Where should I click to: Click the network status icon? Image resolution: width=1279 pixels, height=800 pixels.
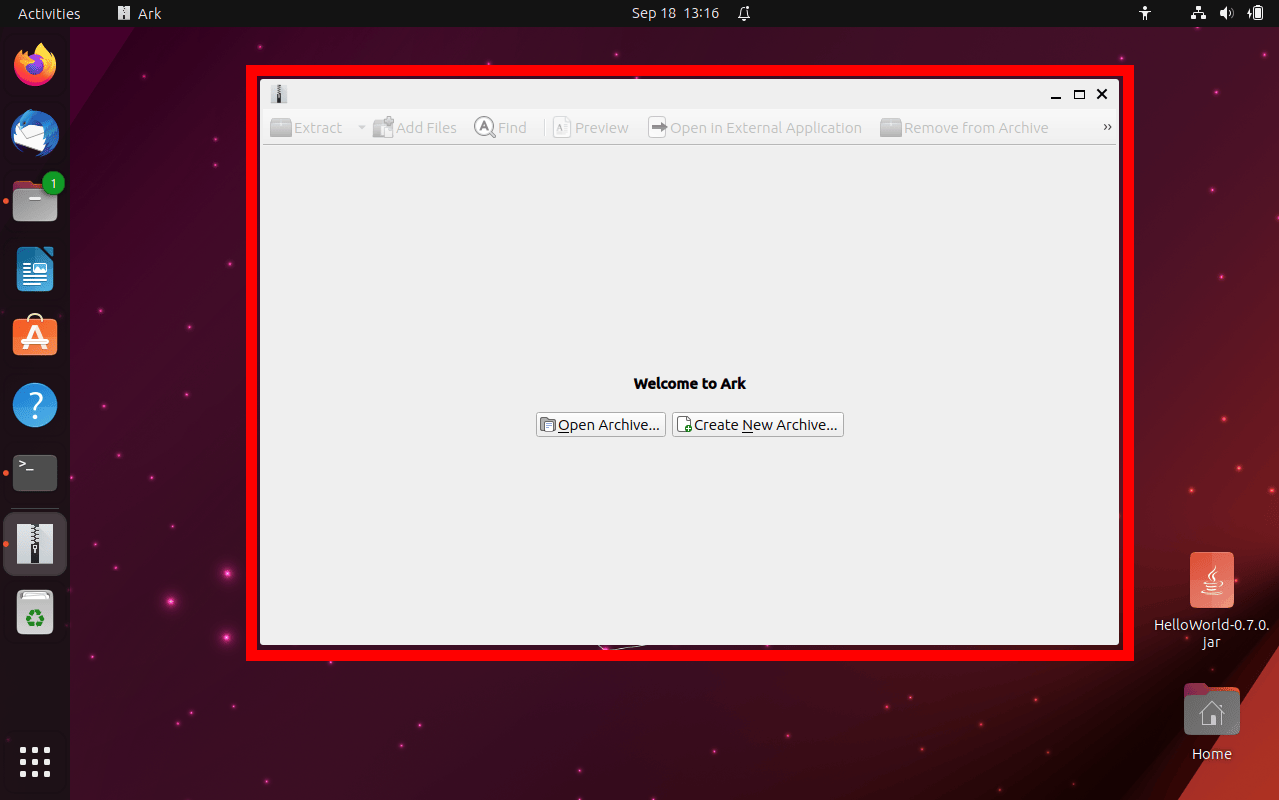click(x=1198, y=14)
